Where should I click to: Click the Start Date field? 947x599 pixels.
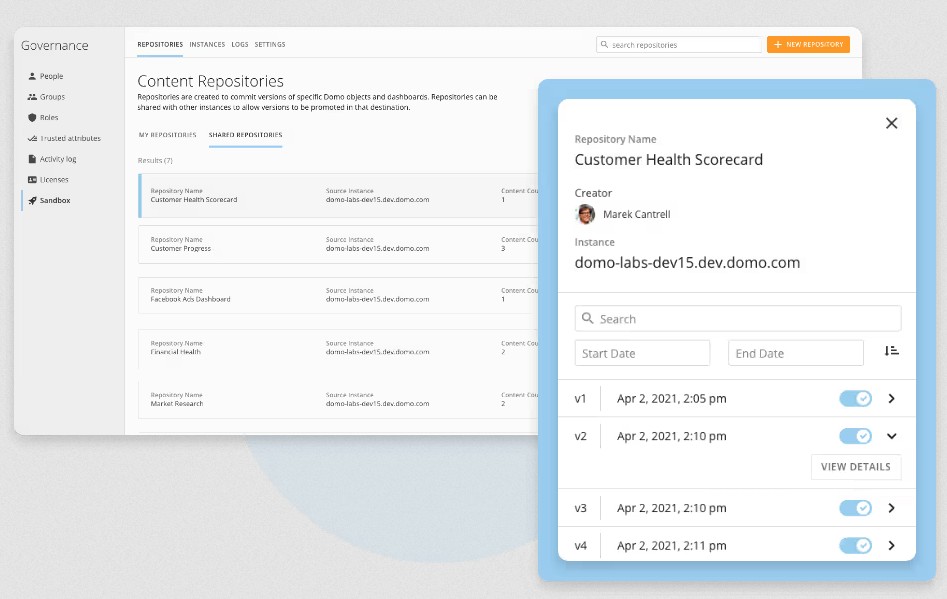[643, 353]
